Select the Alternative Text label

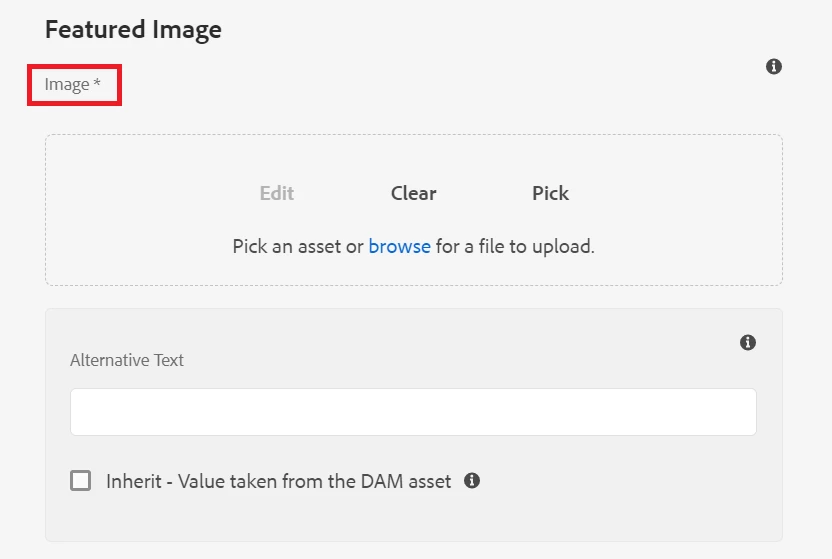coord(127,360)
